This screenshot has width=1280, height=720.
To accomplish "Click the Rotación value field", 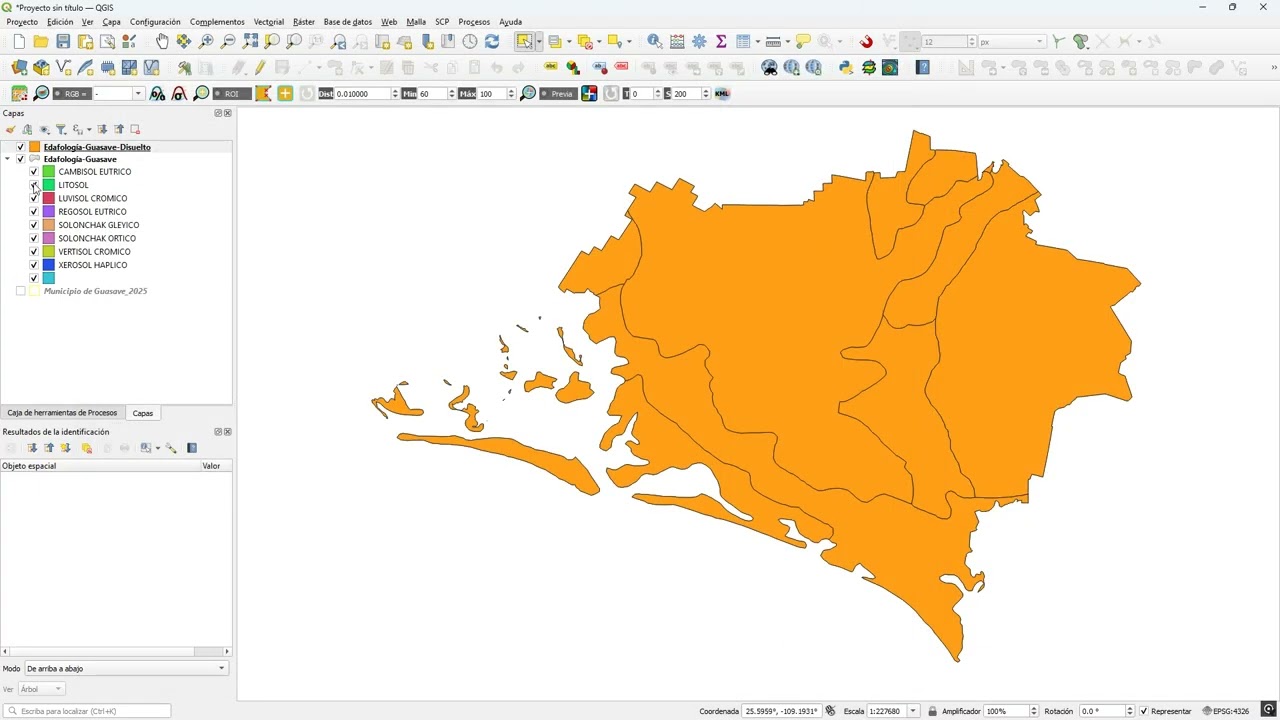I will pos(1101,711).
